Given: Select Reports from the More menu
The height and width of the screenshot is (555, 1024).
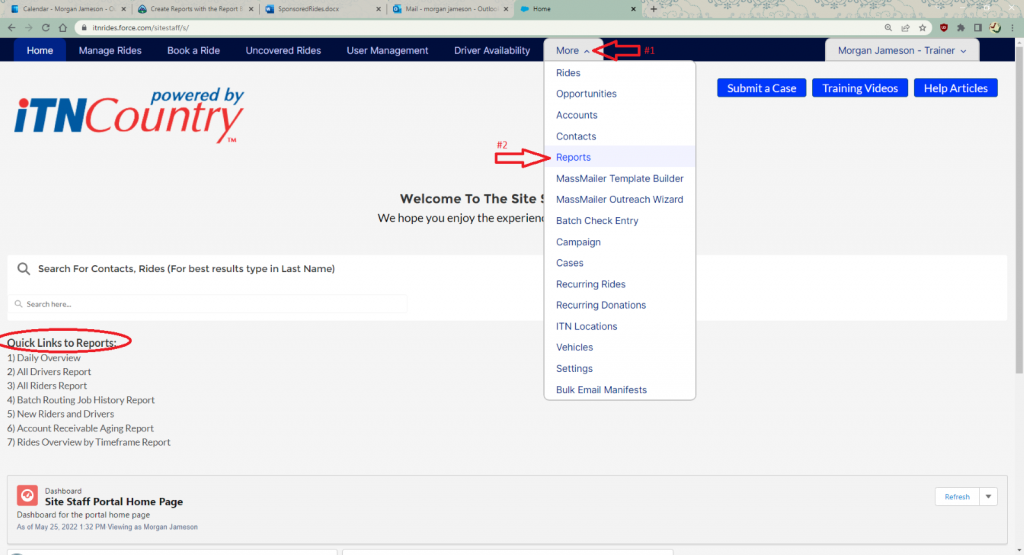Looking at the screenshot, I should 573,157.
